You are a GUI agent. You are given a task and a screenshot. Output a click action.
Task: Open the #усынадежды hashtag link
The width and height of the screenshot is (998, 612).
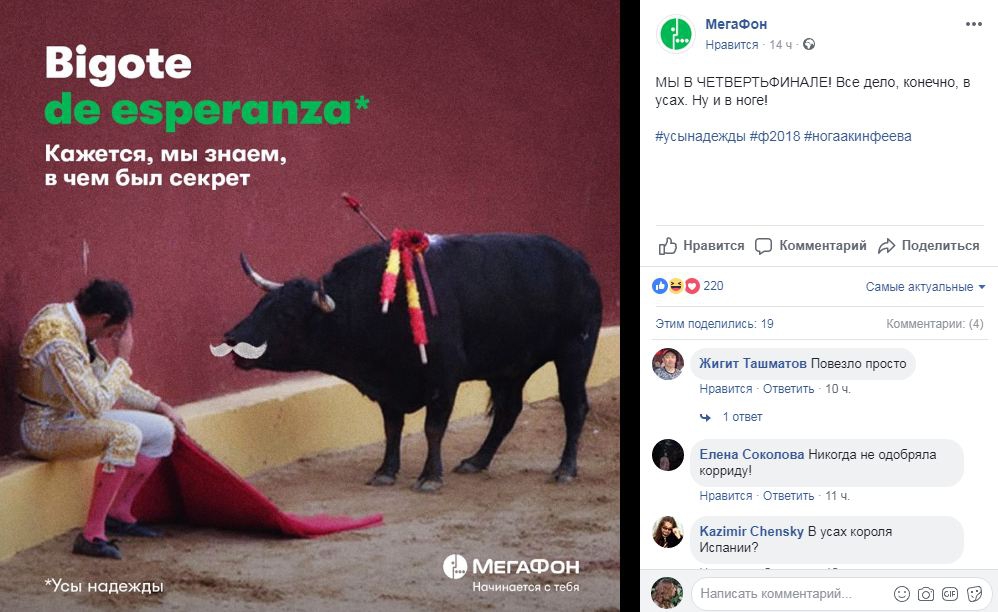(x=700, y=136)
